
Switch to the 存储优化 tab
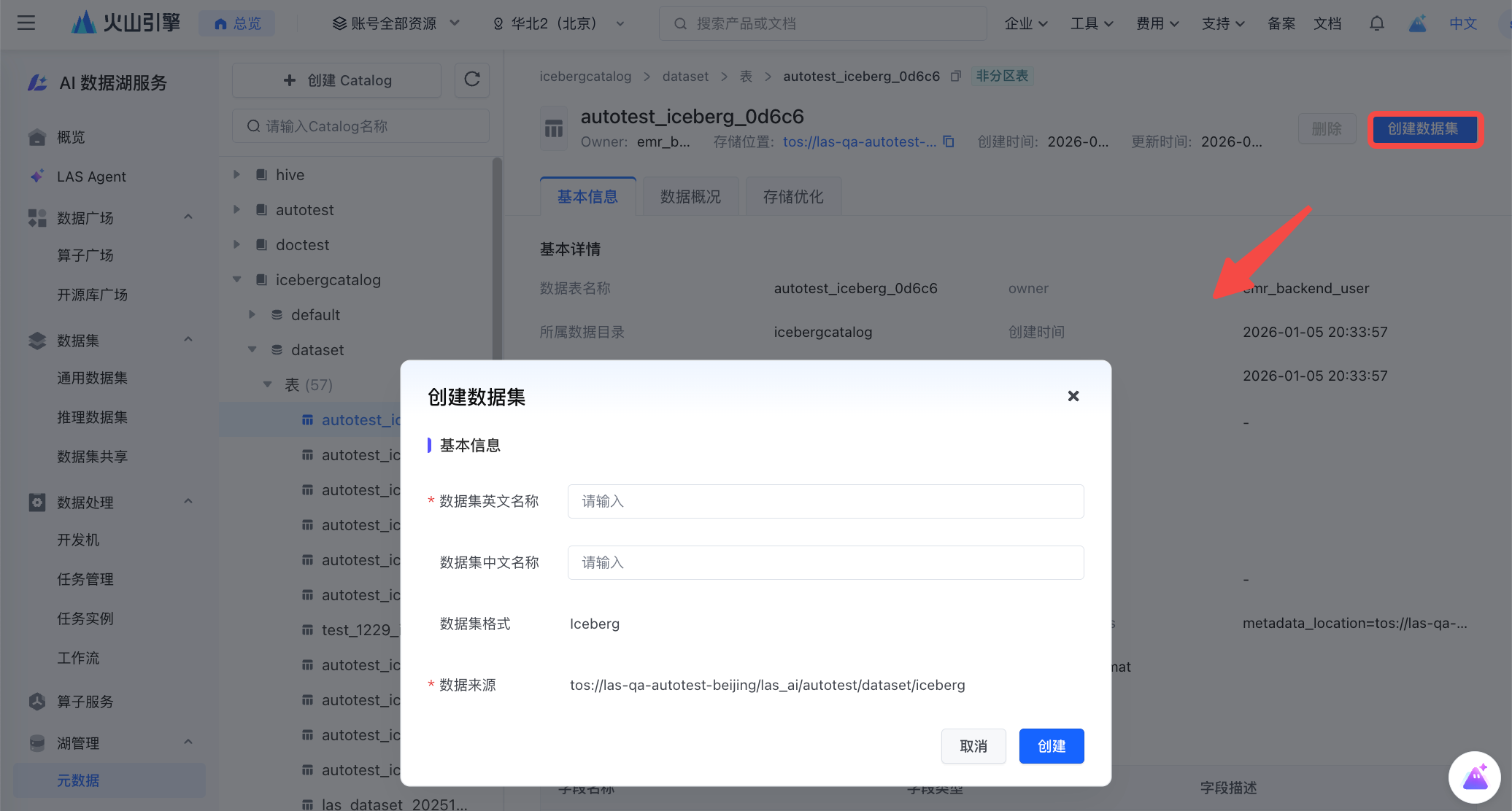click(793, 196)
